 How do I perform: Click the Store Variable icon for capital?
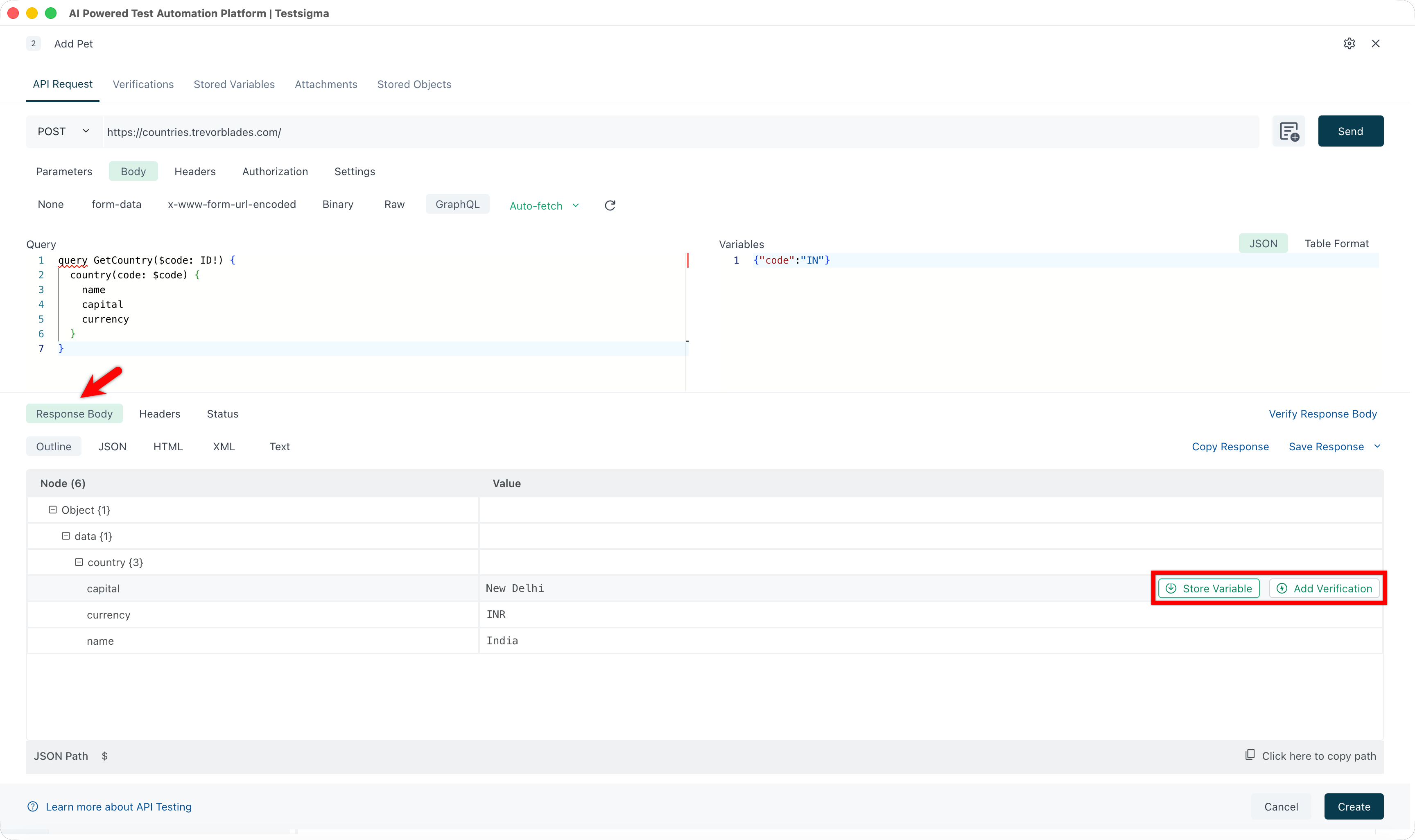click(1171, 588)
